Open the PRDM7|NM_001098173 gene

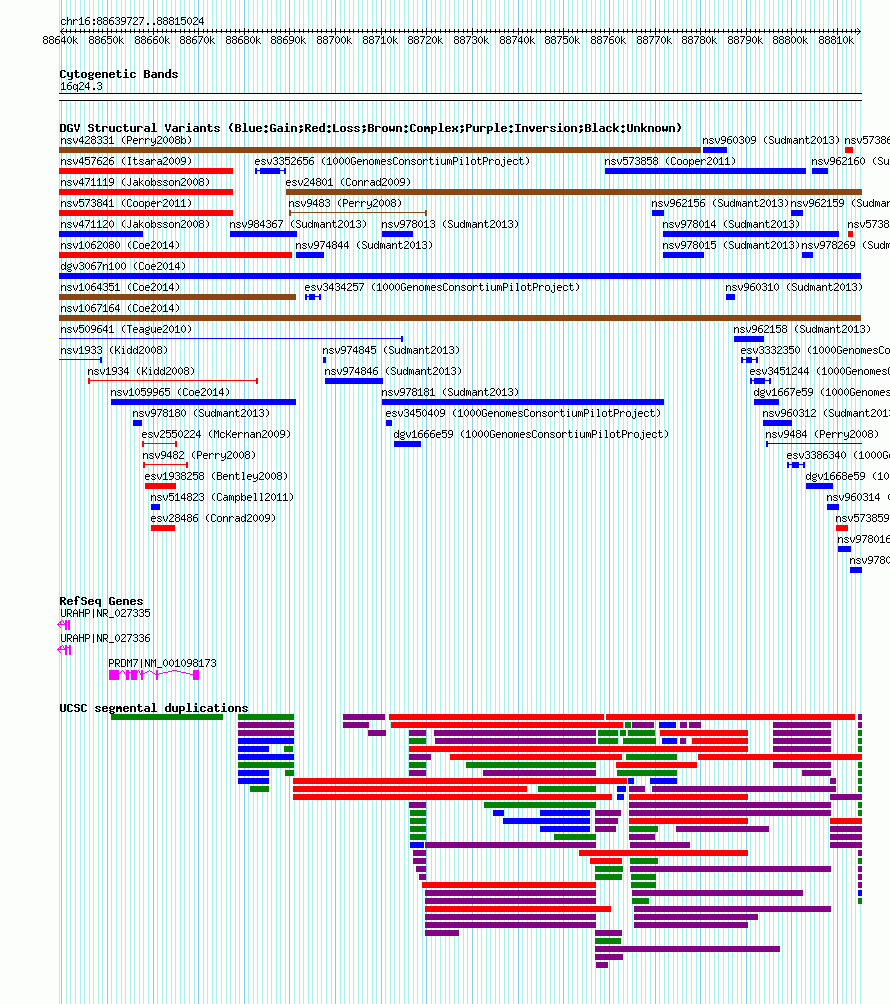point(163,663)
